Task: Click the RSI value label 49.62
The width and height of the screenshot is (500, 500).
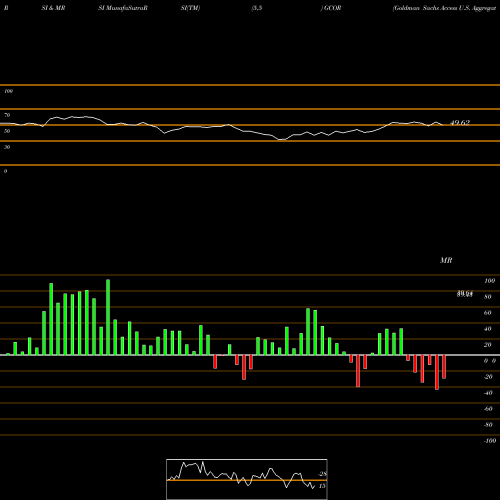Action: click(x=460, y=123)
